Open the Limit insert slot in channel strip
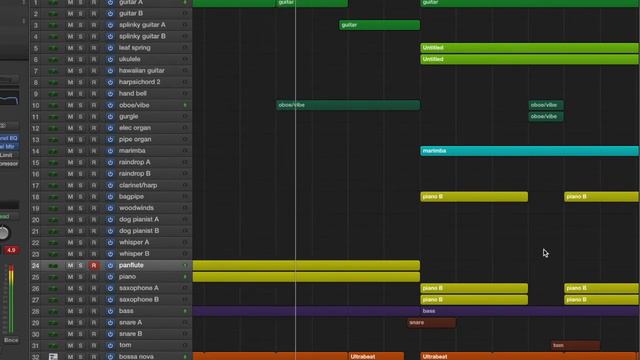Viewport: 640px width, 360px height. click(x=8, y=155)
